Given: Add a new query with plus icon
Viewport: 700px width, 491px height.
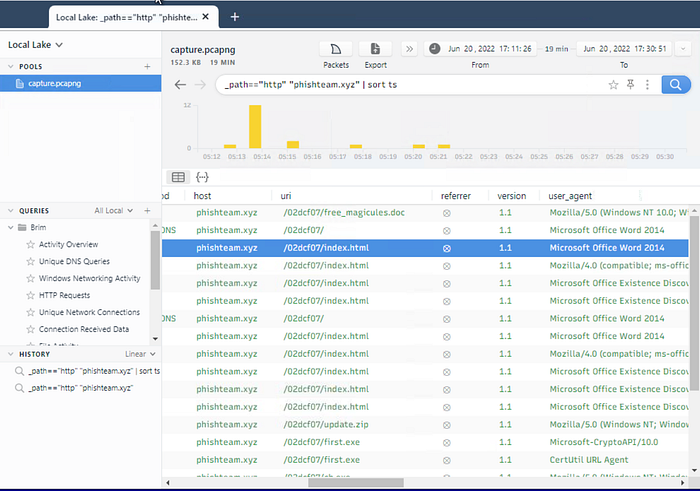Looking at the screenshot, I should (x=147, y=211).
